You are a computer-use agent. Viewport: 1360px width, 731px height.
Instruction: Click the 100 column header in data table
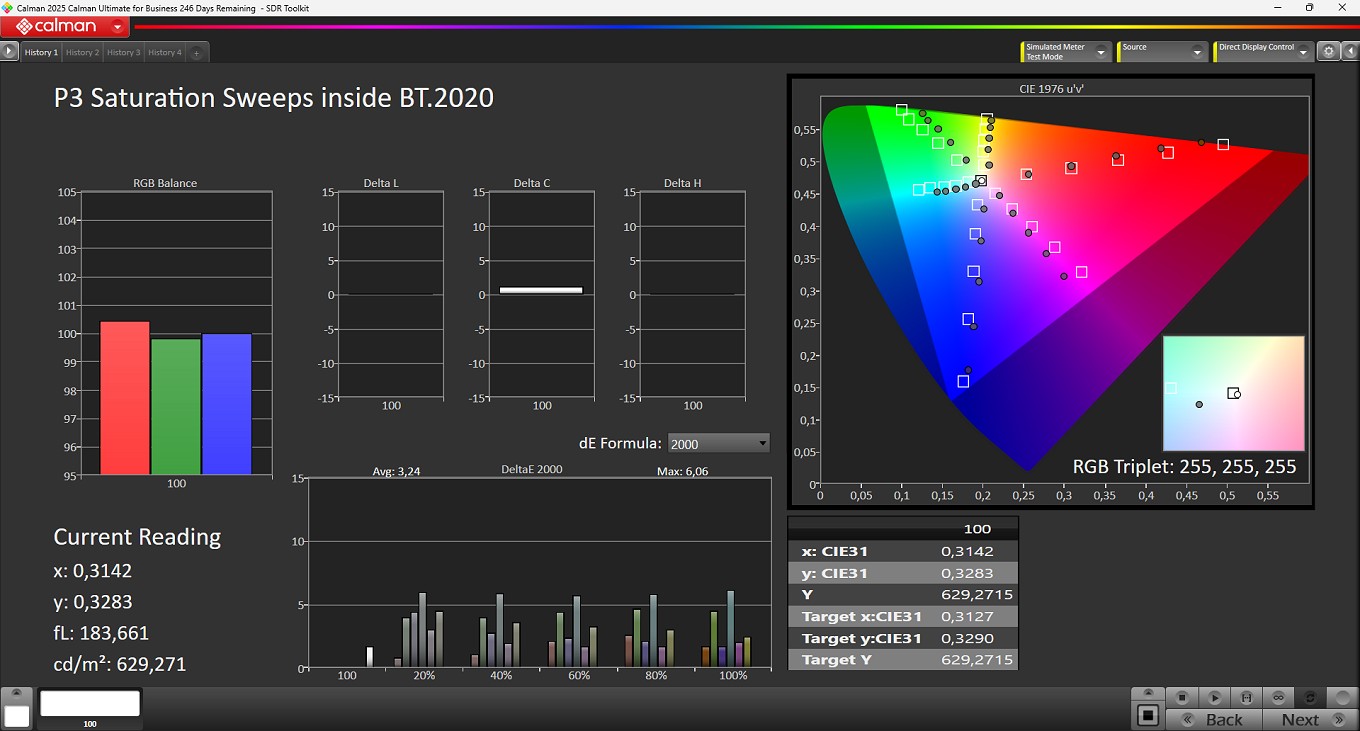[x=977, y=529]
